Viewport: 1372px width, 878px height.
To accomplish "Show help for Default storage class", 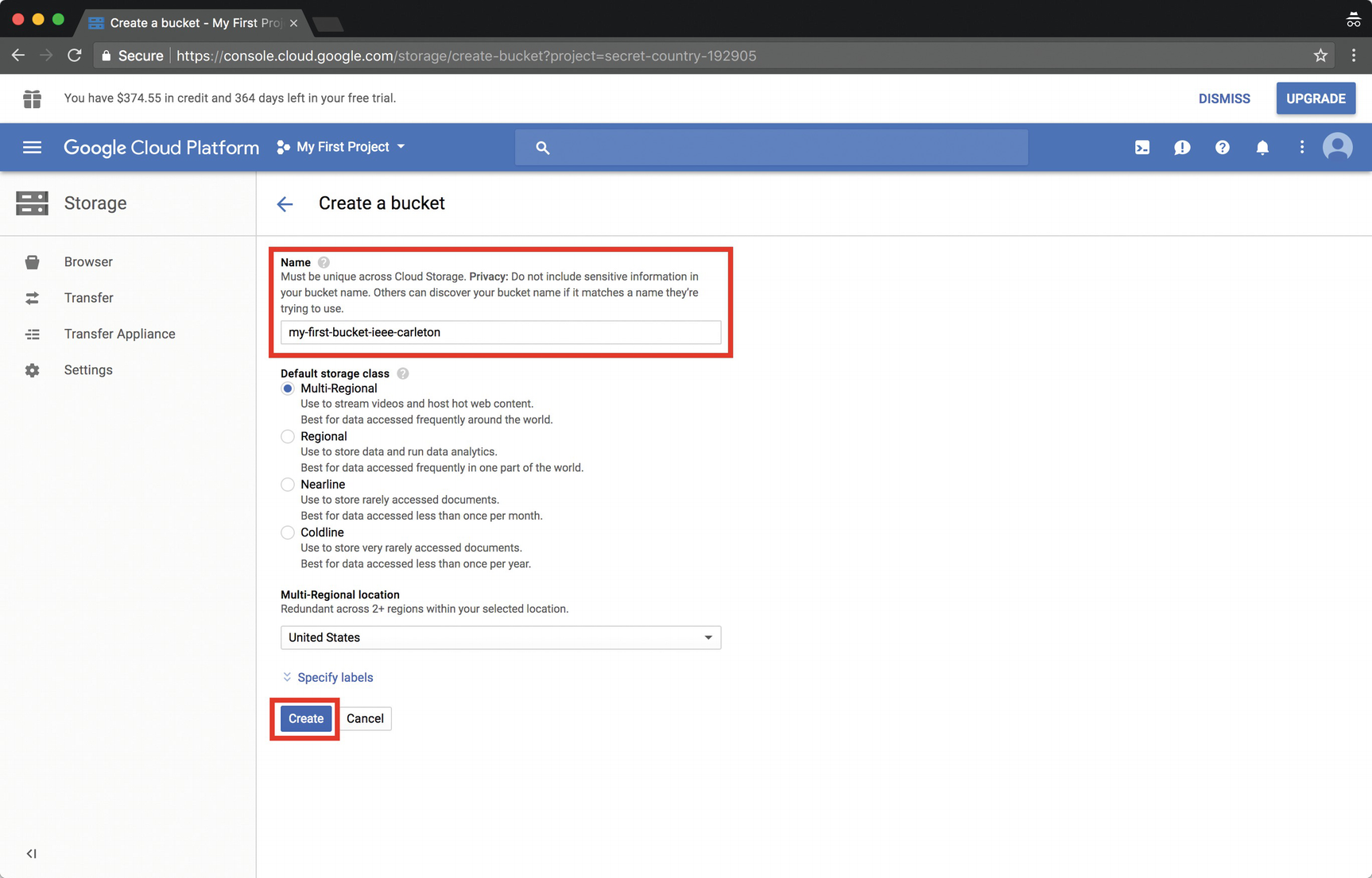I will point(403,373).
